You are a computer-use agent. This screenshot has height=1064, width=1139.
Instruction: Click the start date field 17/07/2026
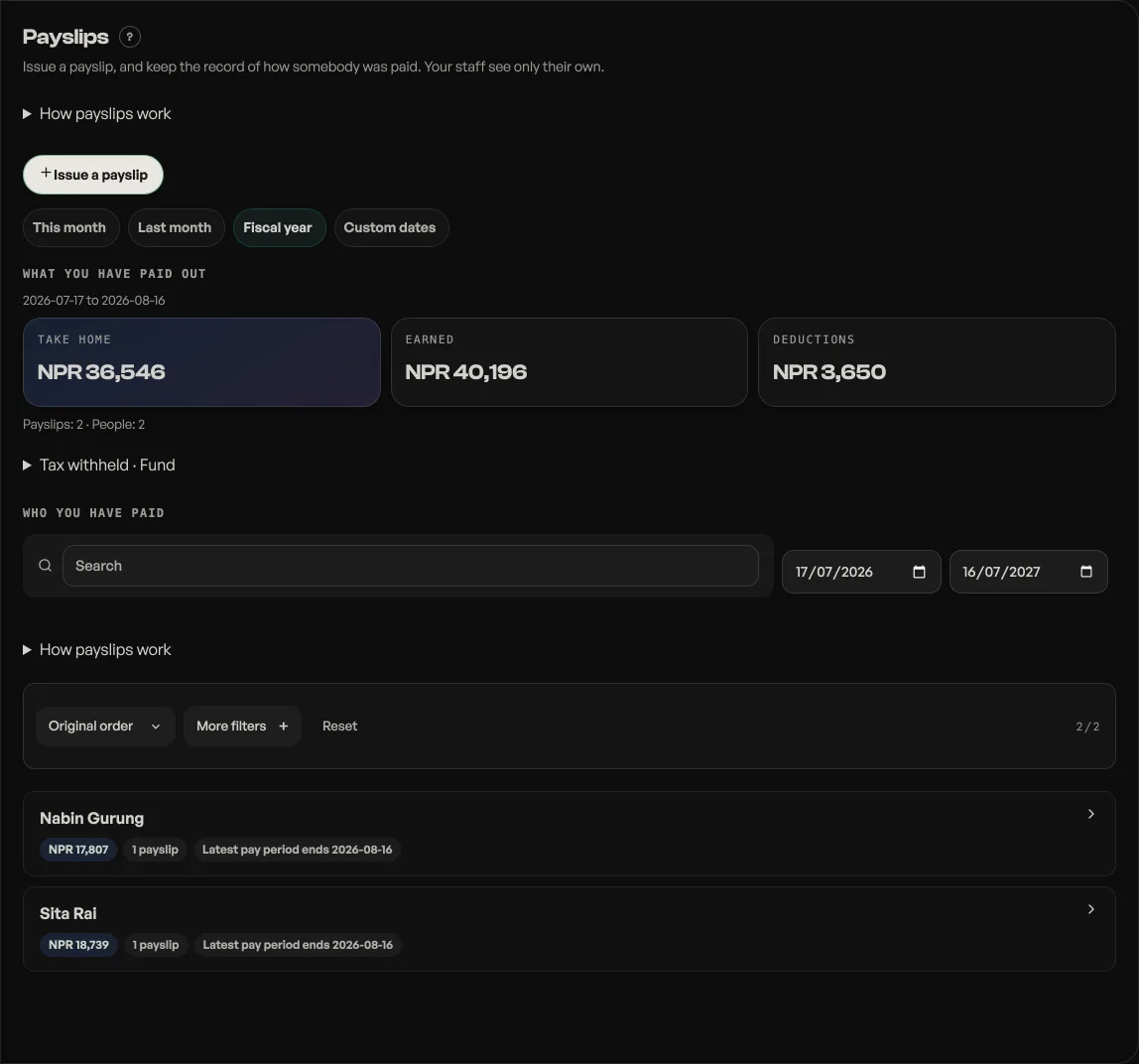tap(861, 572)
